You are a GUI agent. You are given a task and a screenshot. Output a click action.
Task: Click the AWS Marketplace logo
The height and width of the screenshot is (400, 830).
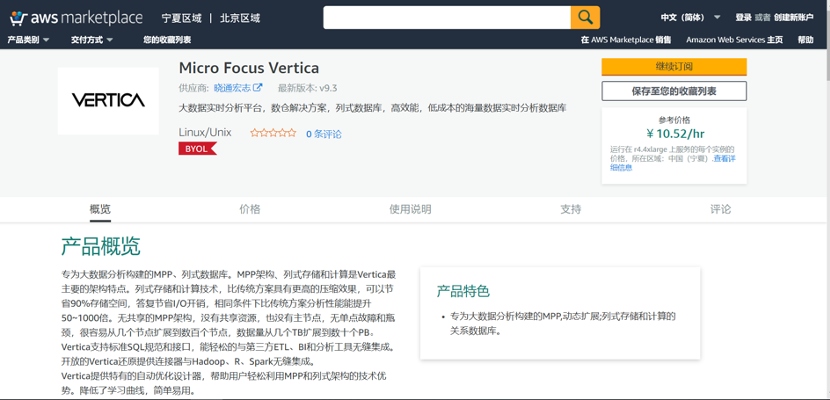(x=76, y=18)
